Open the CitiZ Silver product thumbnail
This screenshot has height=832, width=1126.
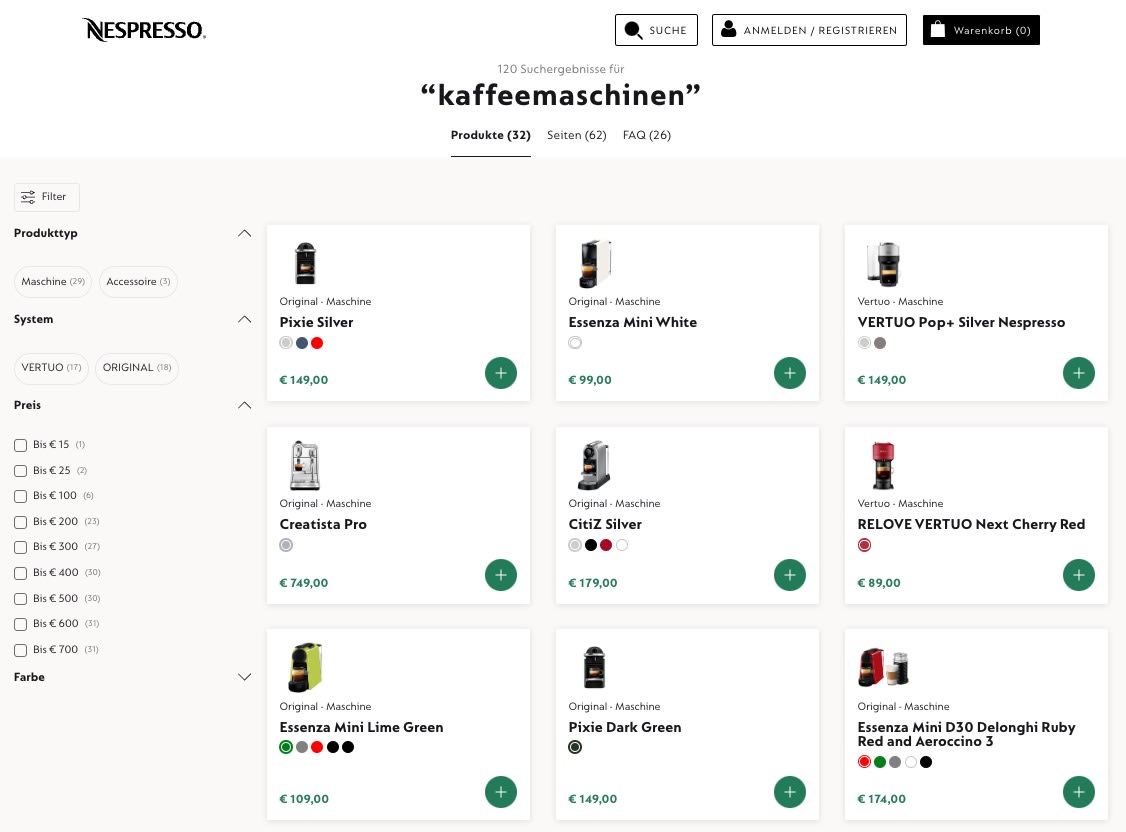(594, 465)
